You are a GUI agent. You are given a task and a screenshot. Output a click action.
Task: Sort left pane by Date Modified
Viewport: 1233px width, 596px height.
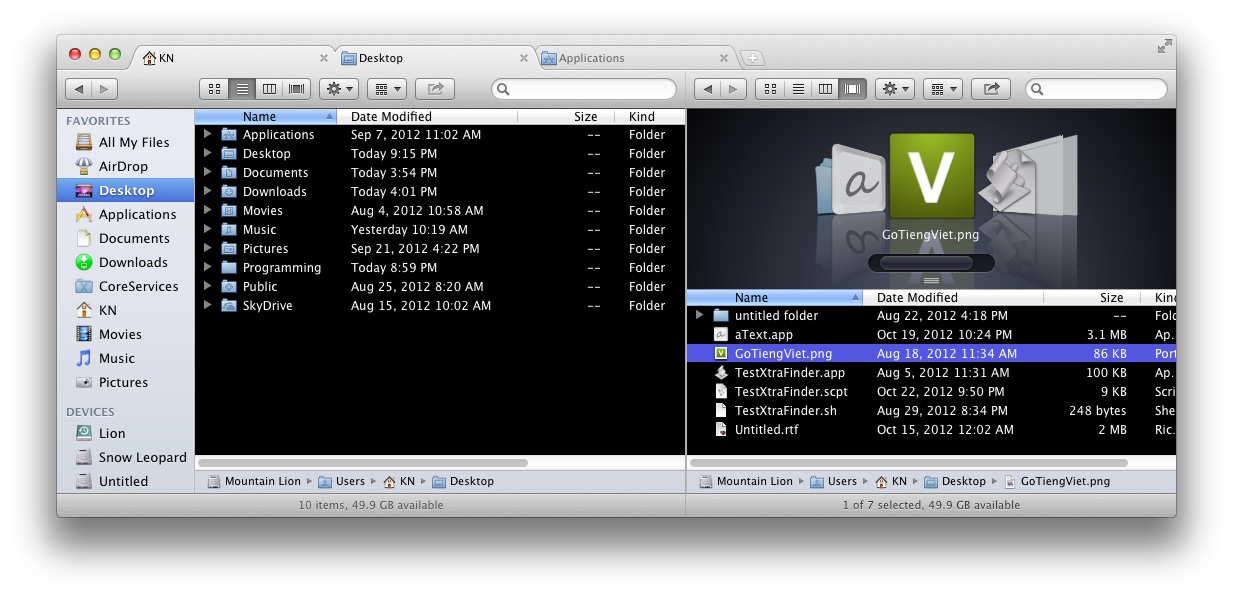[x=427, y=117]
